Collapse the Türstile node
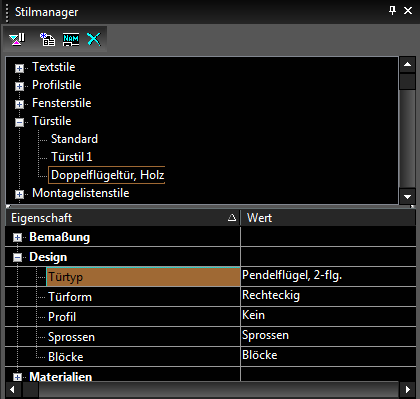Viewport: 420px width, 399px height. click(19, 122)
